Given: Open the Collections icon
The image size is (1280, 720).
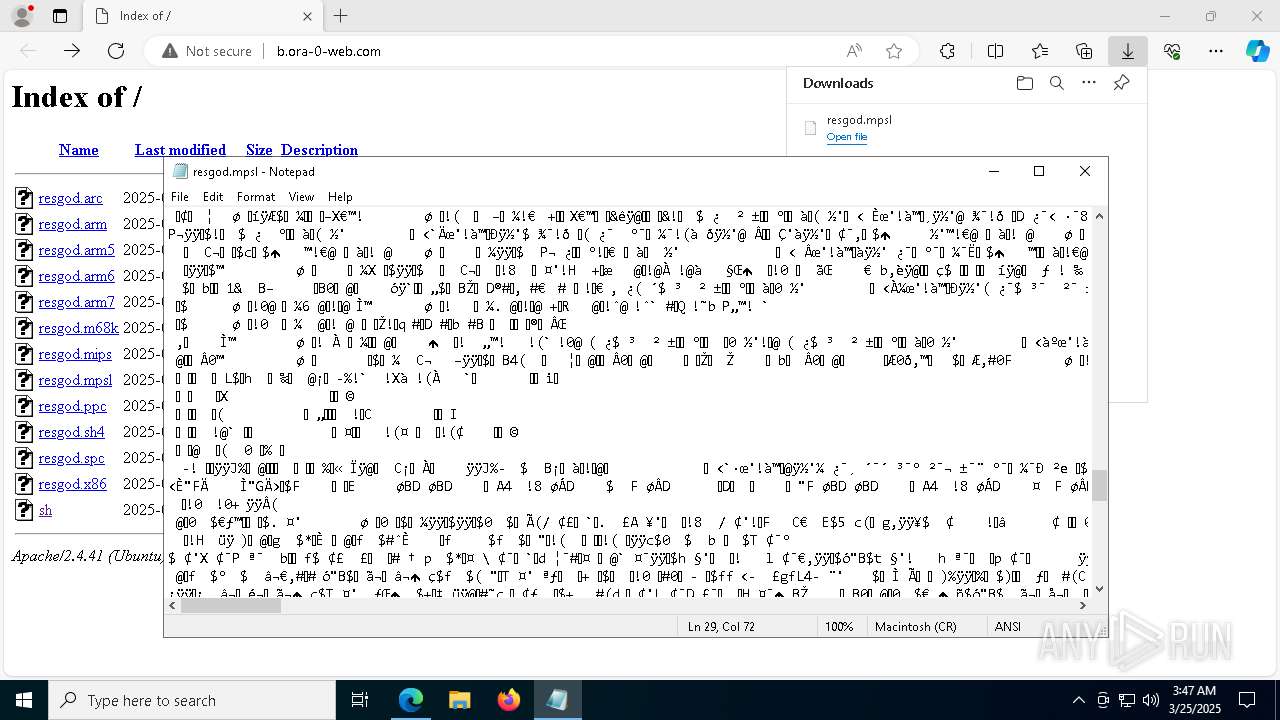Looking at the screenshot, I should (1084, 51).
